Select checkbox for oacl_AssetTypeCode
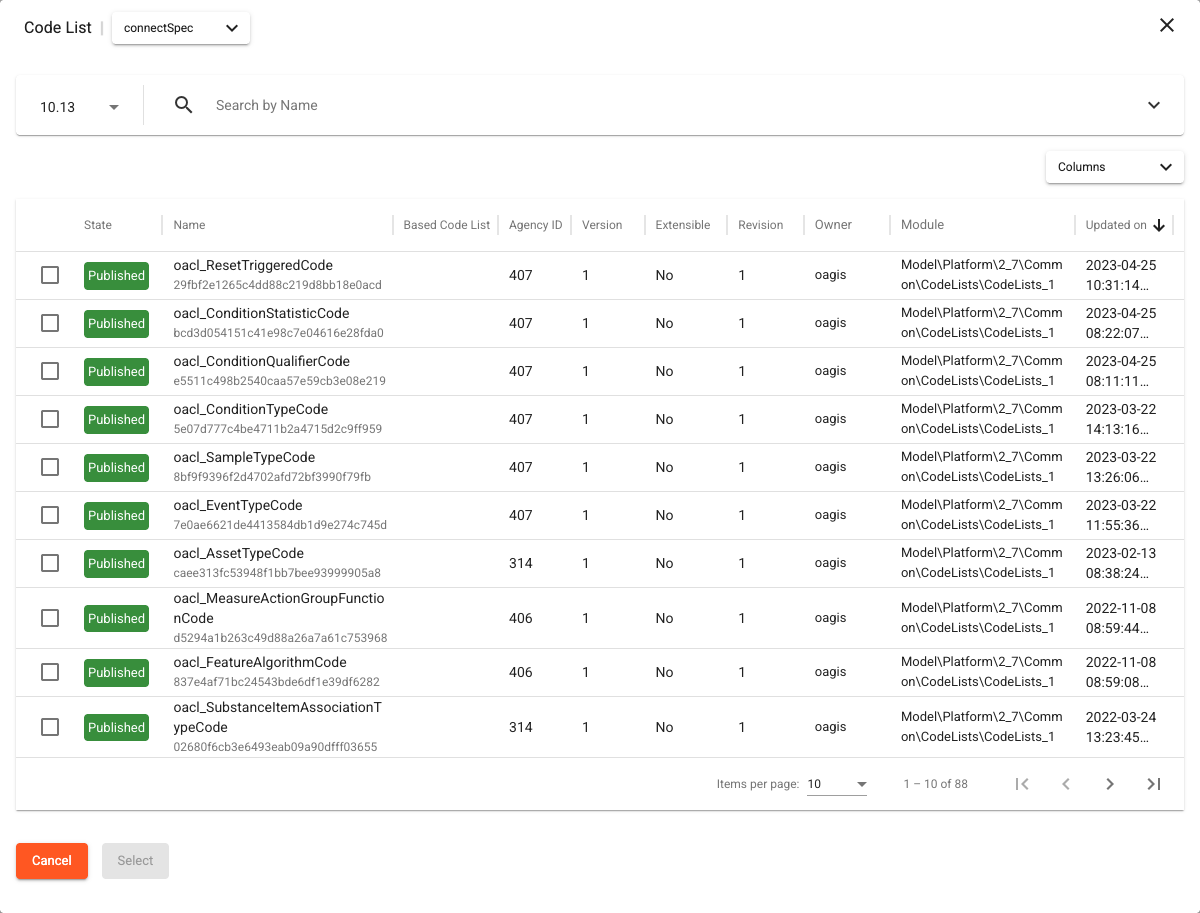This screenshot has height=913, width=1200. point(50,563)
